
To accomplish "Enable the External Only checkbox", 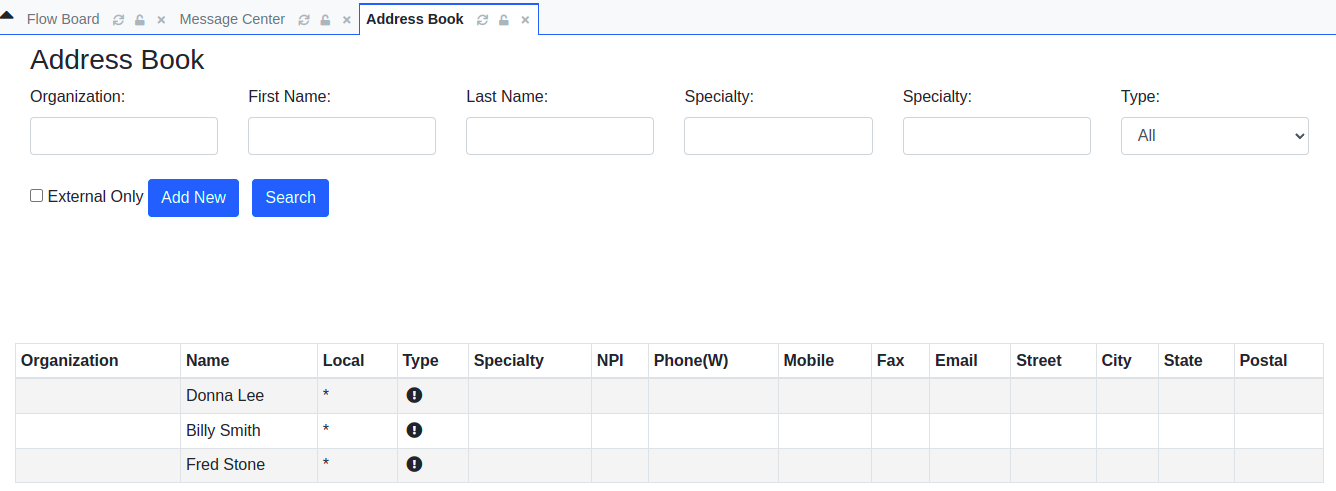I will tap(37, 196).
